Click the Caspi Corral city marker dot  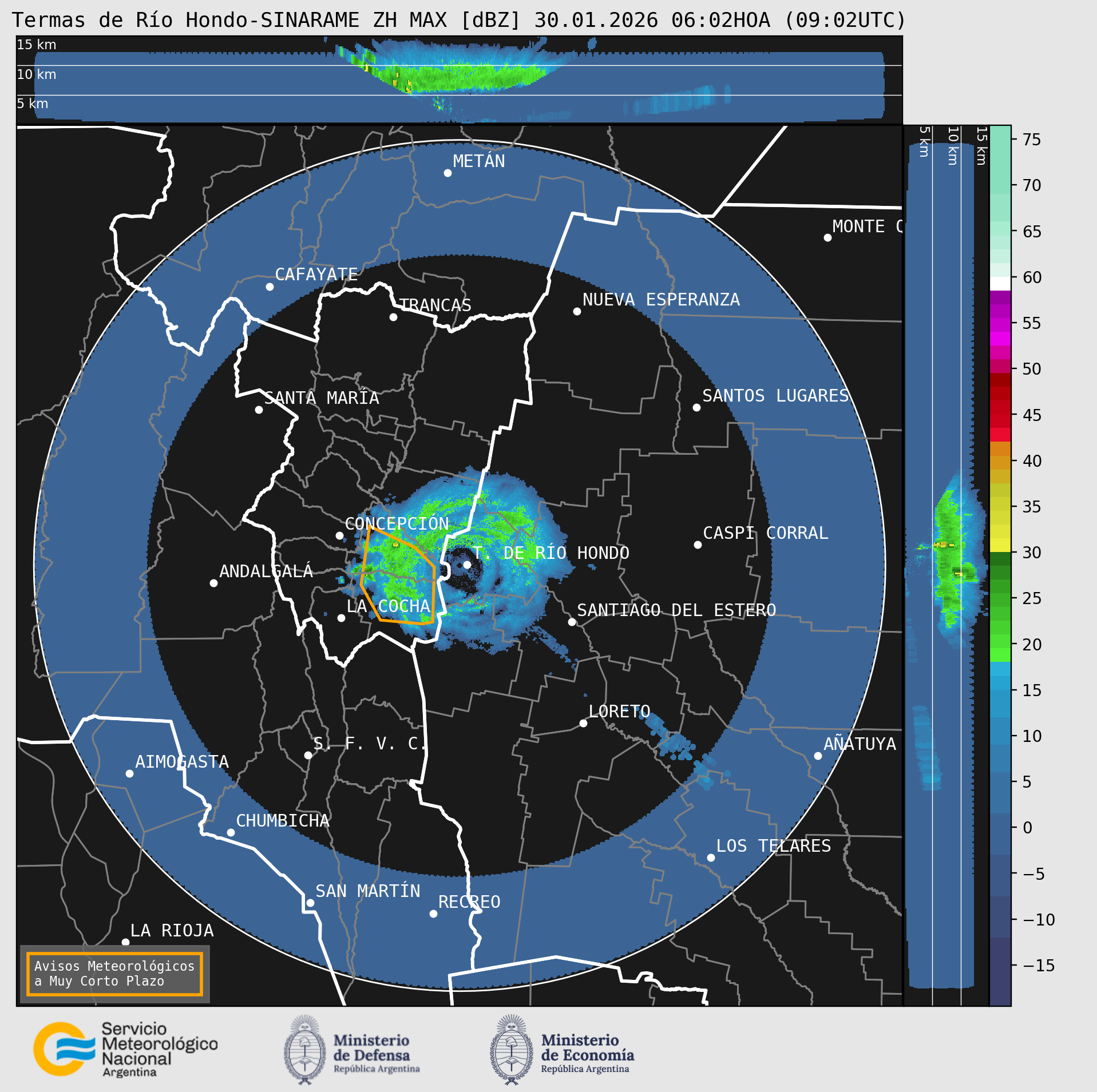[x=698, y=545]
